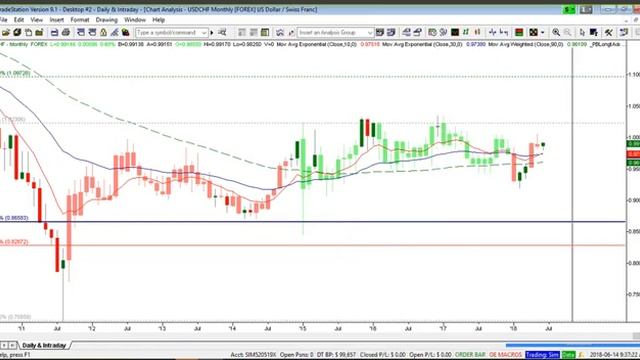Click the zoom out magnifier icon
This screenshot has height=360, width=640.
(x=567, y=32)
